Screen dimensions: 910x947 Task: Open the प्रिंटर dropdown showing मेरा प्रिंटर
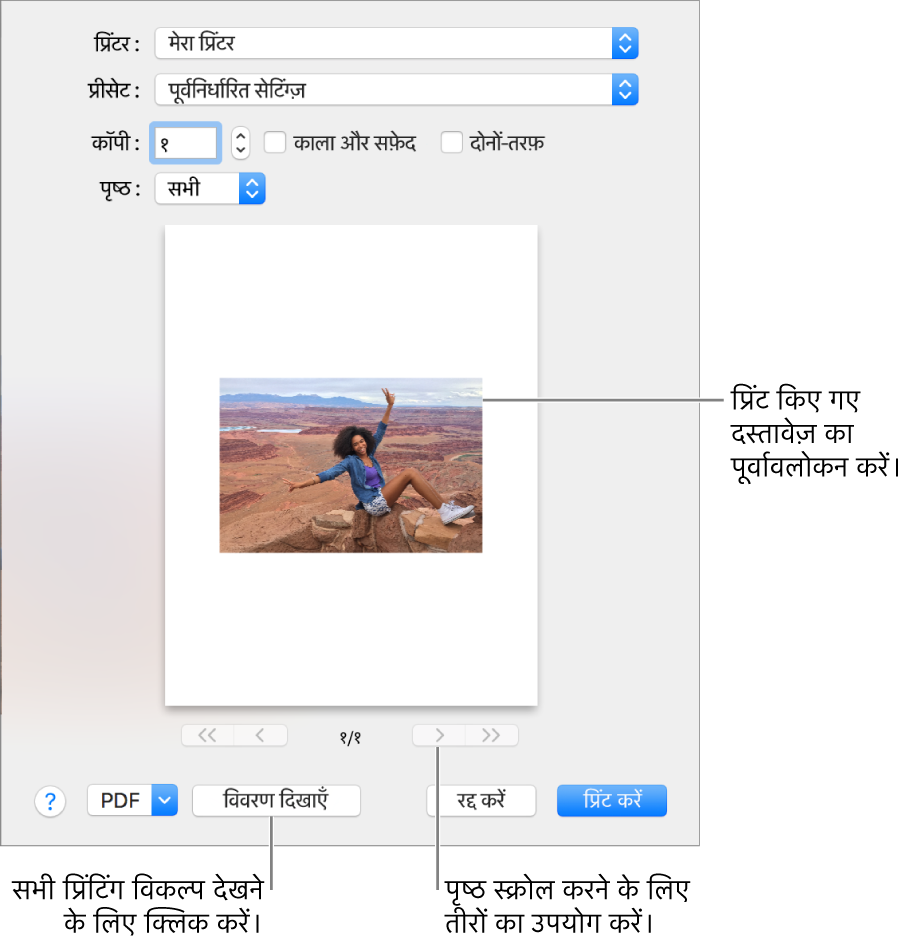[x=397, y=43]
